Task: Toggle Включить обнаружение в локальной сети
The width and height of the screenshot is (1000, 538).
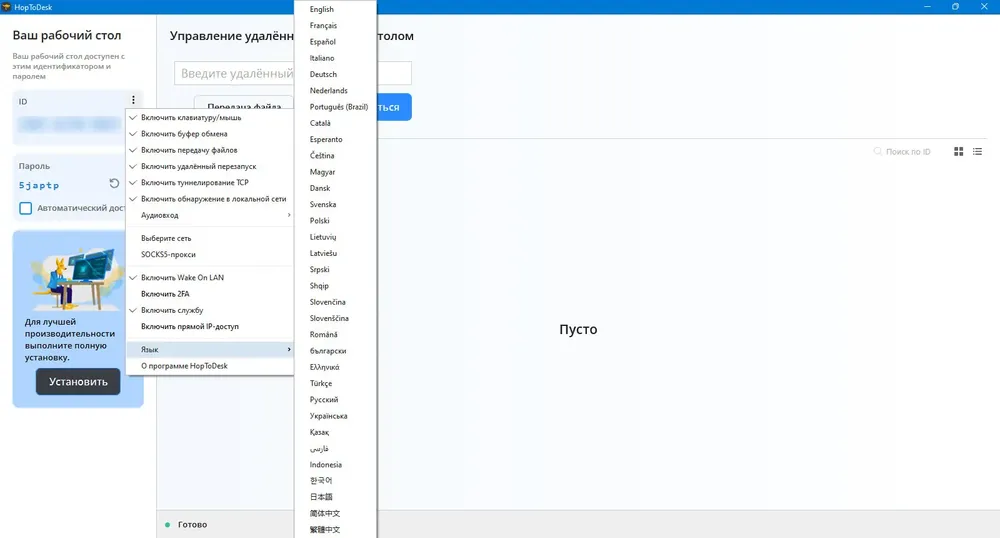Action: click(210, 199)
